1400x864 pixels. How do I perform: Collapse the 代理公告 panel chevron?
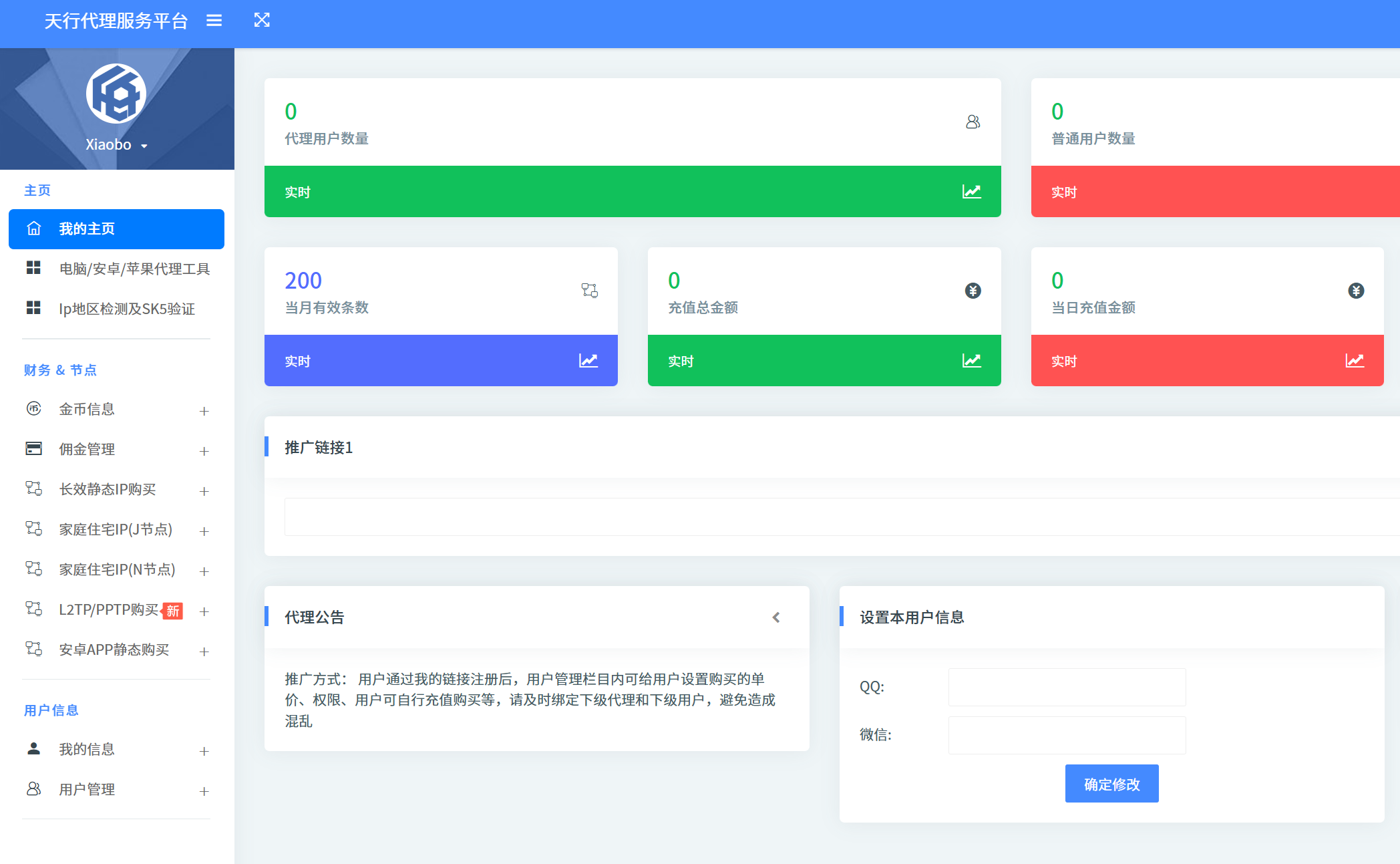(776, 617)
